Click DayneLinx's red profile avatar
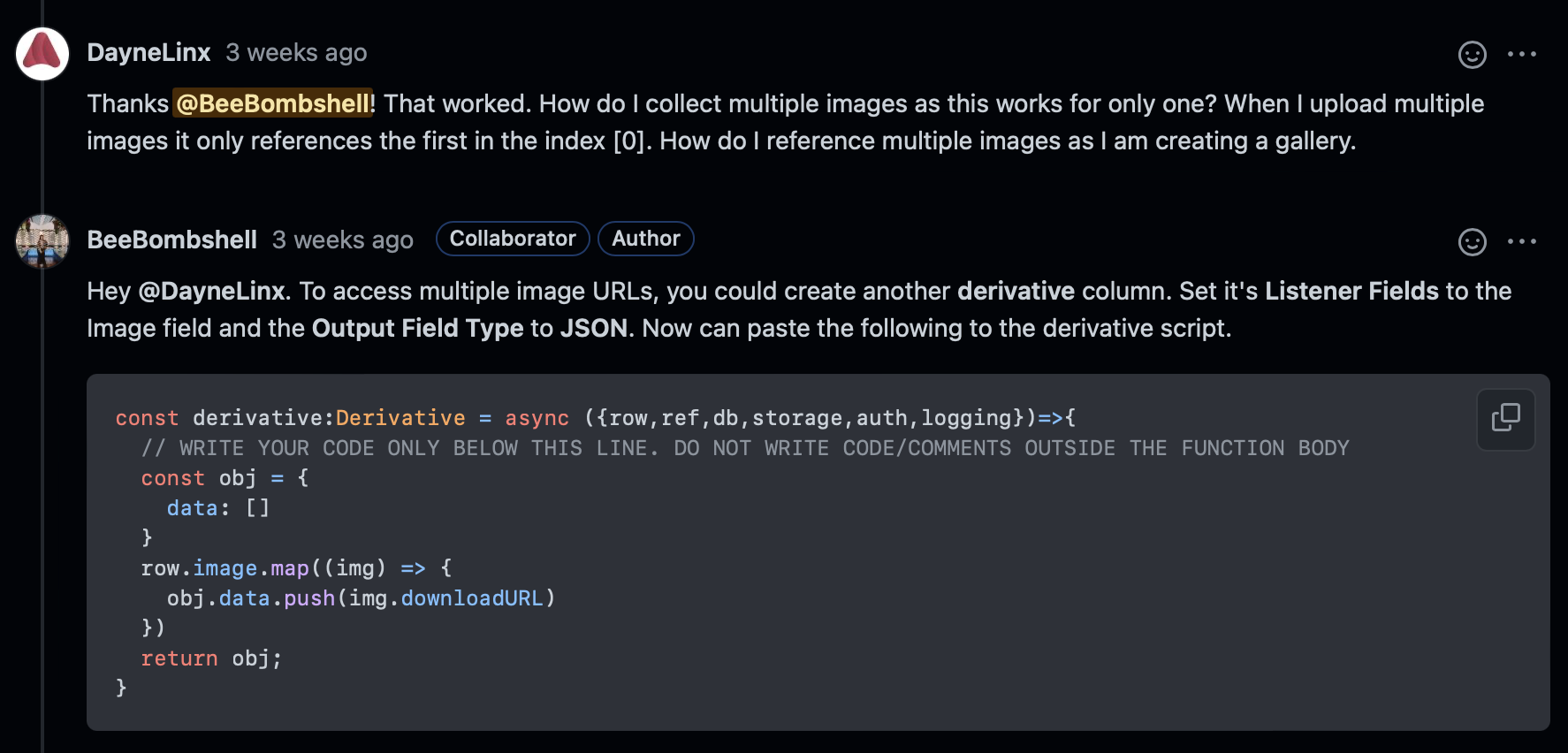The width and height of the screenshot is (1568, 753). pos(42,54)
